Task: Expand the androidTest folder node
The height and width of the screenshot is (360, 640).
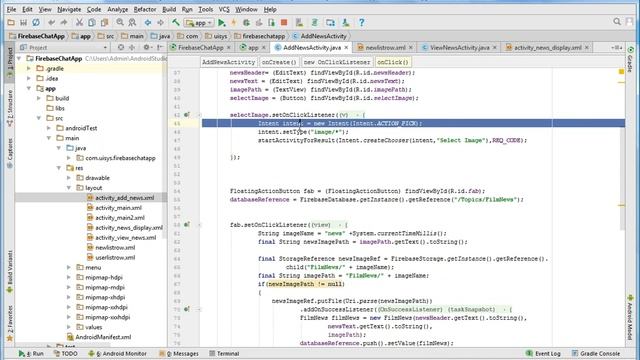Action: 49,128
